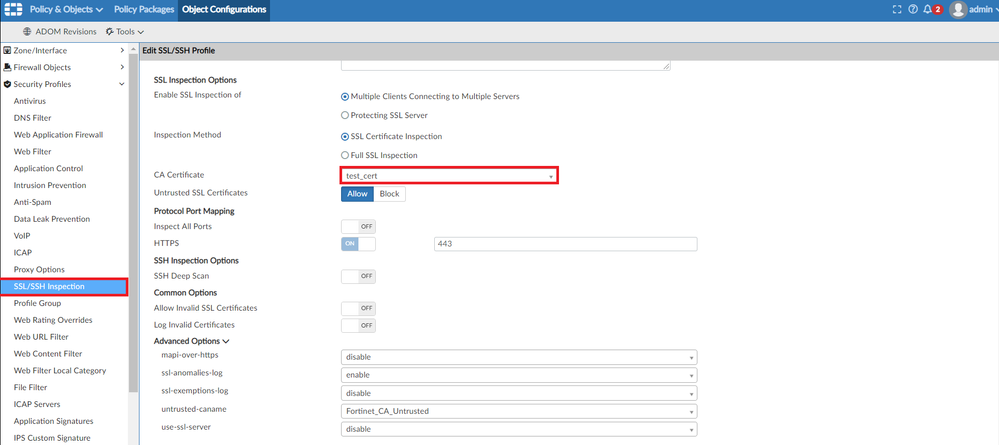999x445 pixels.
Task: Click the ADOM Revisions globe icon
Action: click(x=27, y=32)
